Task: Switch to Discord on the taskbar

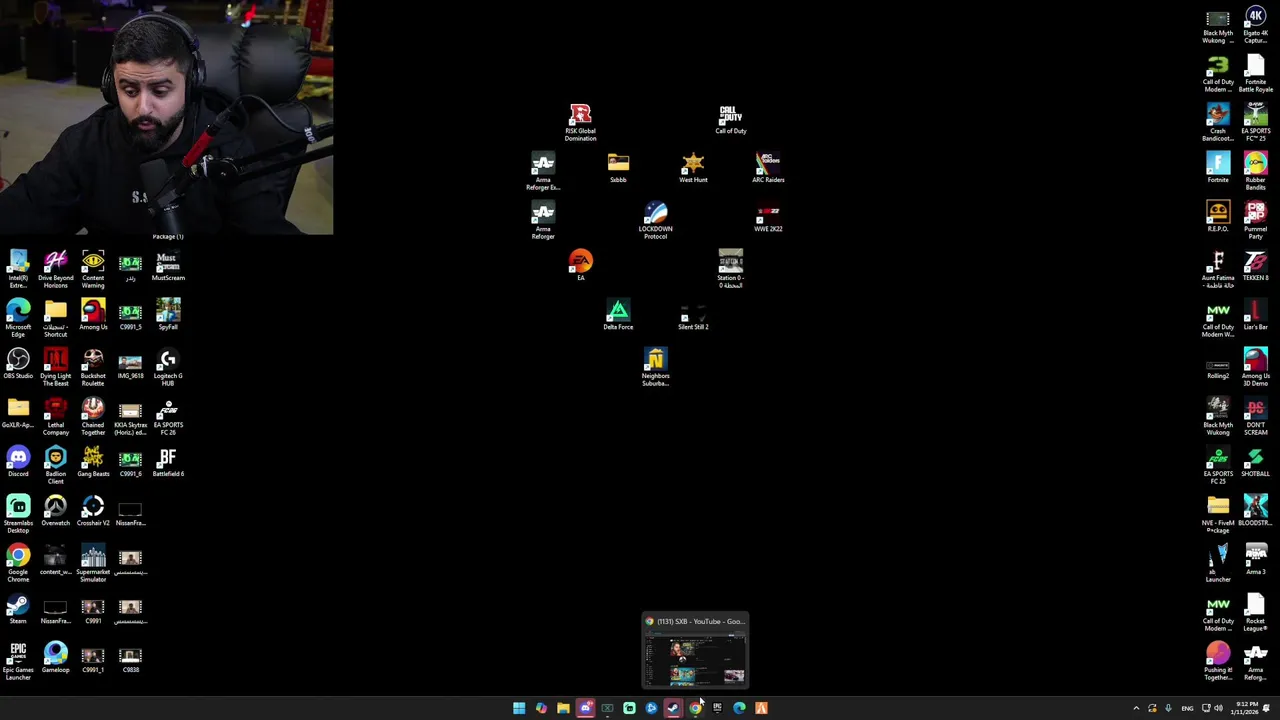Action: click(x=585, y=708)
